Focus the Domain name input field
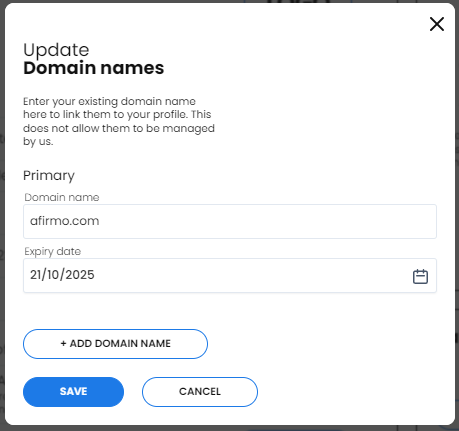This screenshot has height=431, width=459. click(x=230, y=221)
